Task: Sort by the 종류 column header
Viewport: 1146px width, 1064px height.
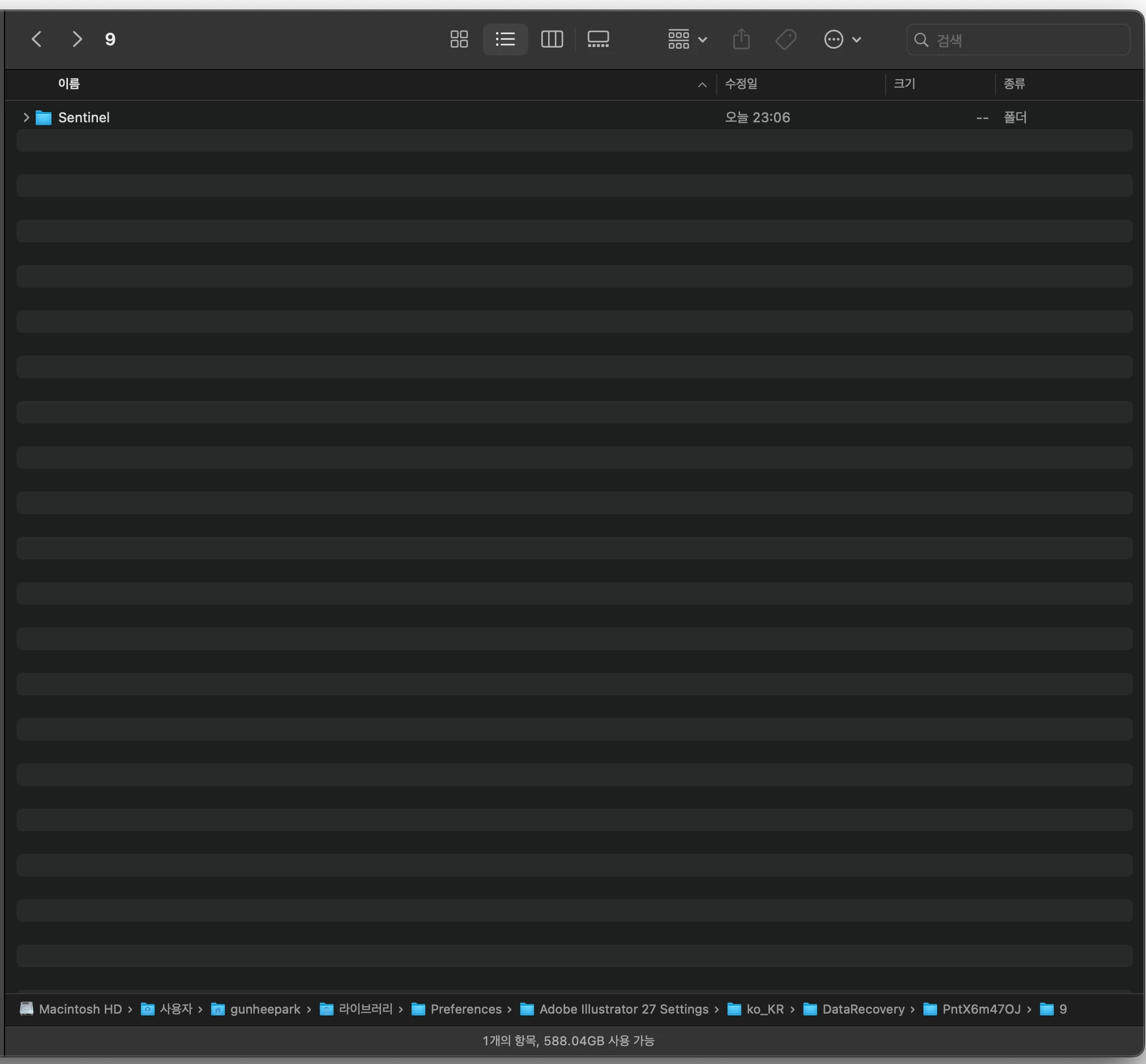Action: coord(1014,84)
